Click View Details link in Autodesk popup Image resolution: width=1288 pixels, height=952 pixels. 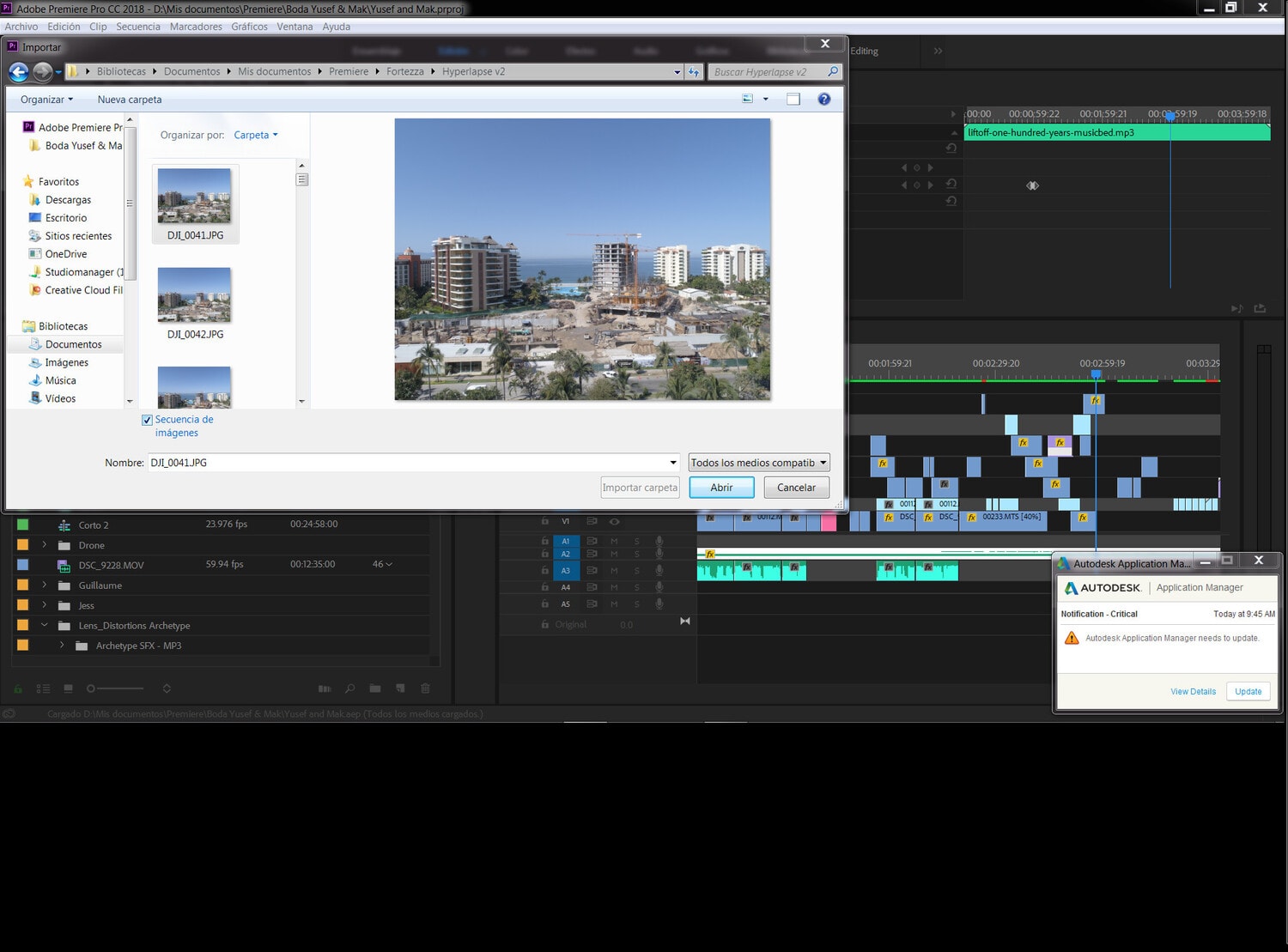[1193, 692]
